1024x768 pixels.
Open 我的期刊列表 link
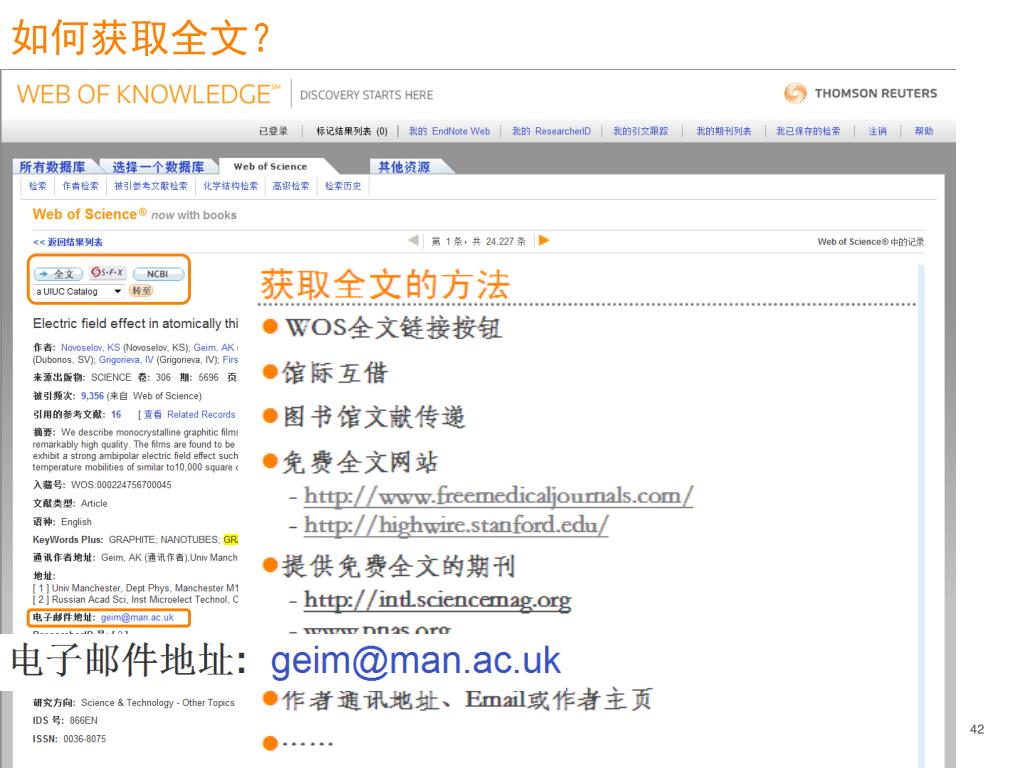pos(724,131)
